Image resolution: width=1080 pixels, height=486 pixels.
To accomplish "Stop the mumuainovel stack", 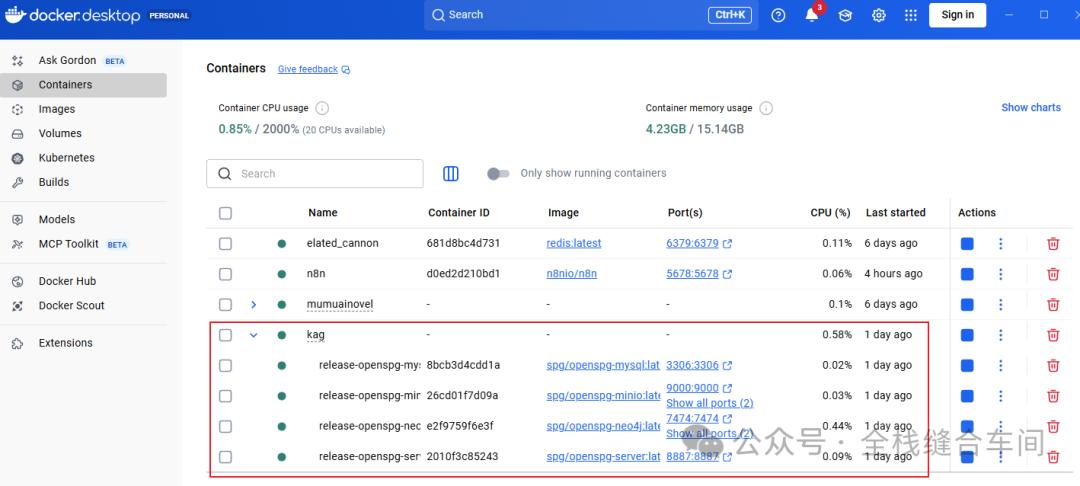I will [x=967, y=304].
